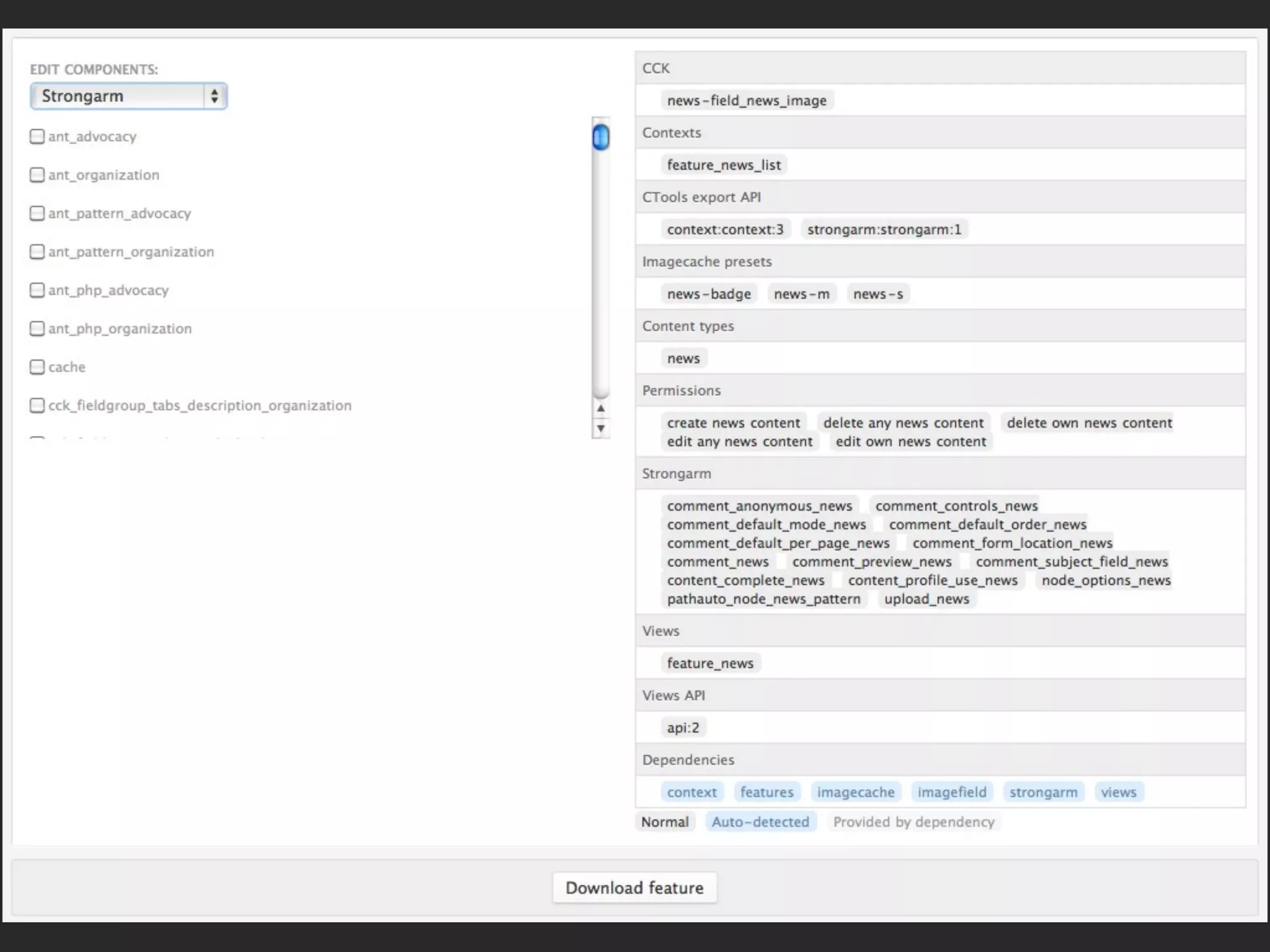Viewport: 1270px width, 952px height.
Task: Select the delete any news content permission
Action: (904, 423)
